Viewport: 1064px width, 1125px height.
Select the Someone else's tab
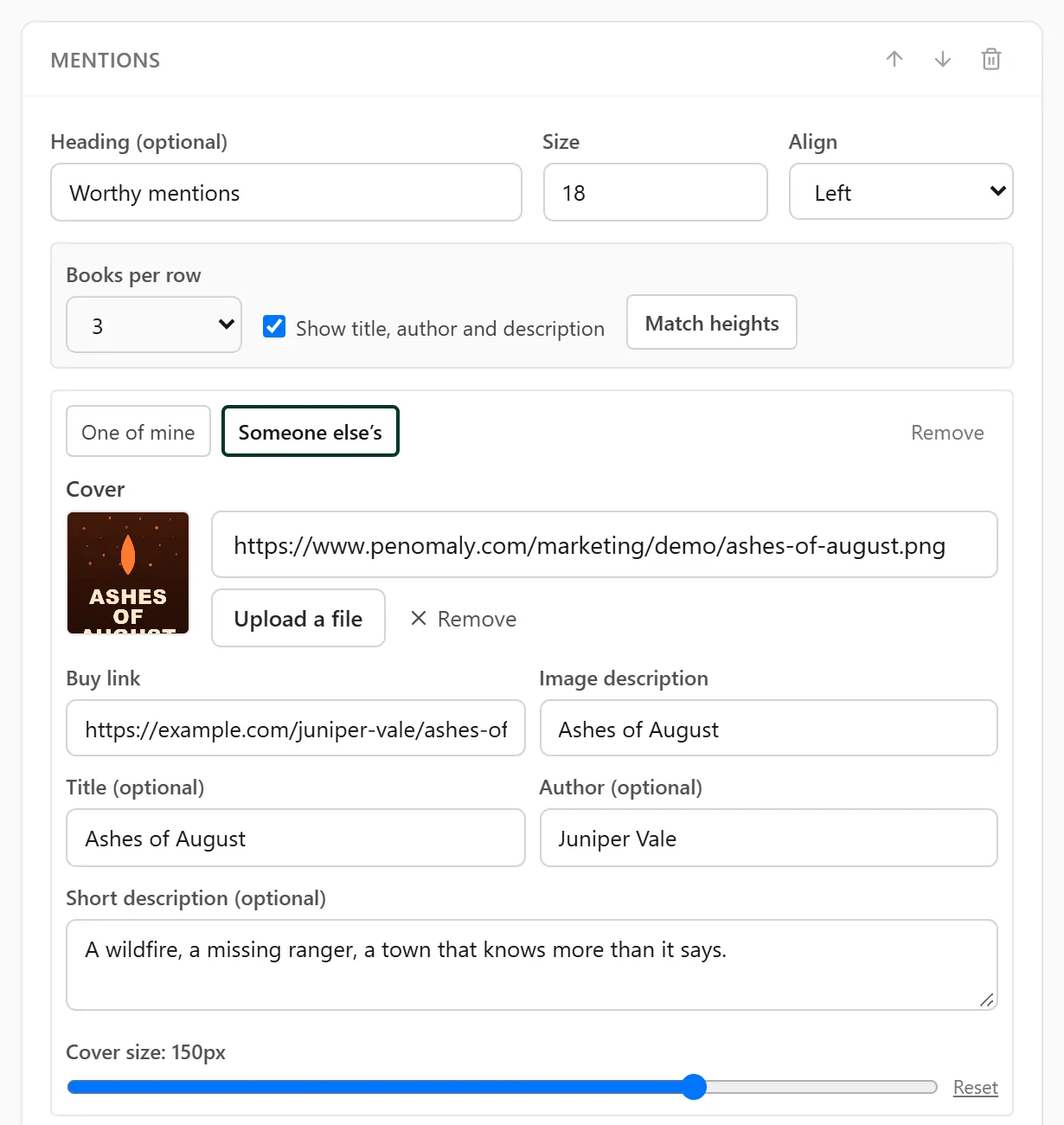(311, 431)
